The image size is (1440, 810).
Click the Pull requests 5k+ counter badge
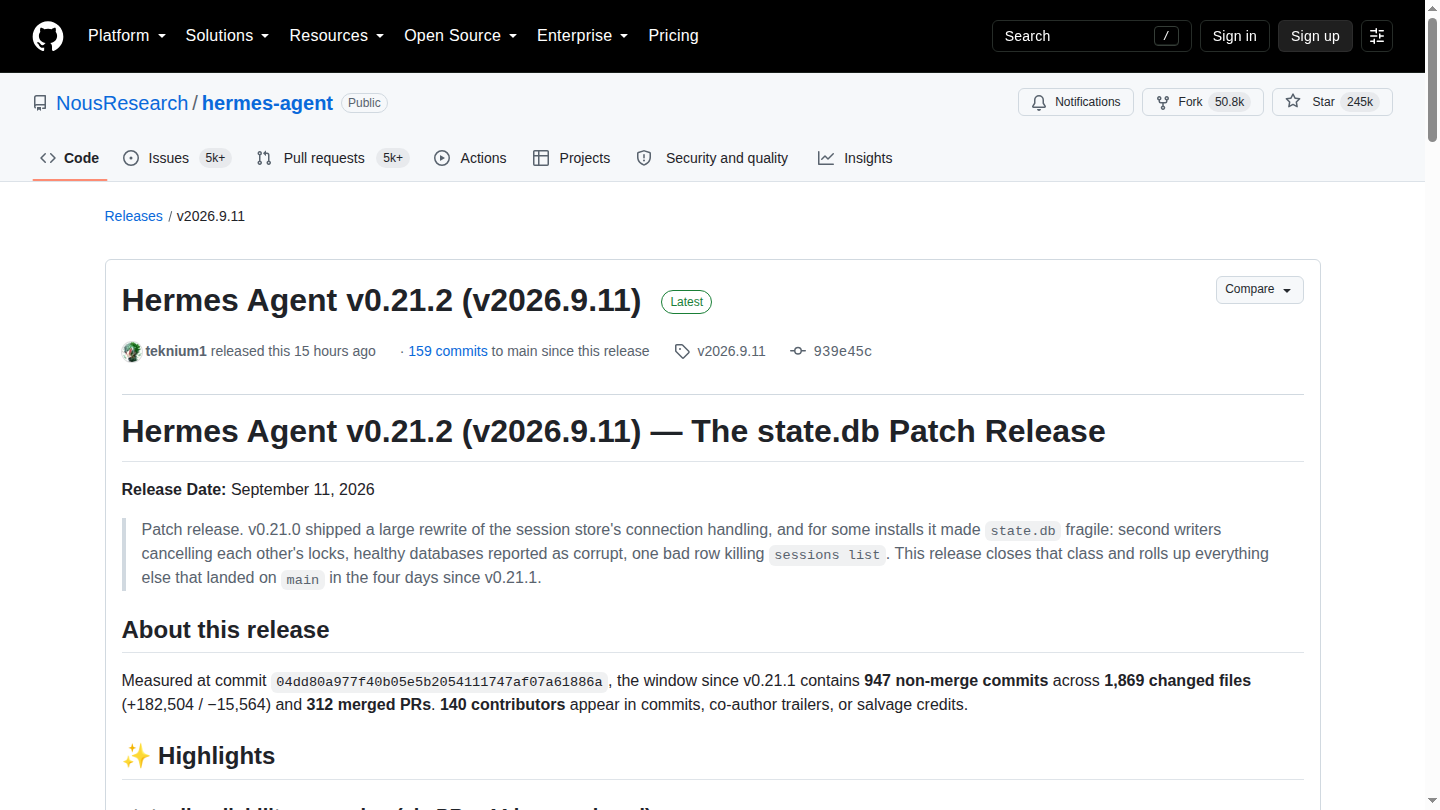tap(393, 158)
